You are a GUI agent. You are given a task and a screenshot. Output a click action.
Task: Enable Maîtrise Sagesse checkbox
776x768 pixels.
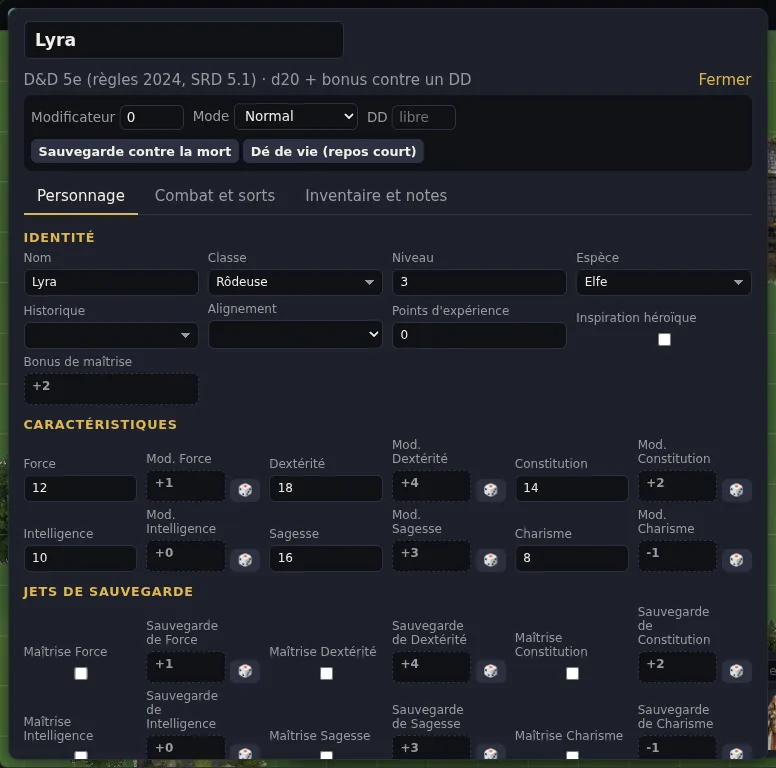[326, 755]
